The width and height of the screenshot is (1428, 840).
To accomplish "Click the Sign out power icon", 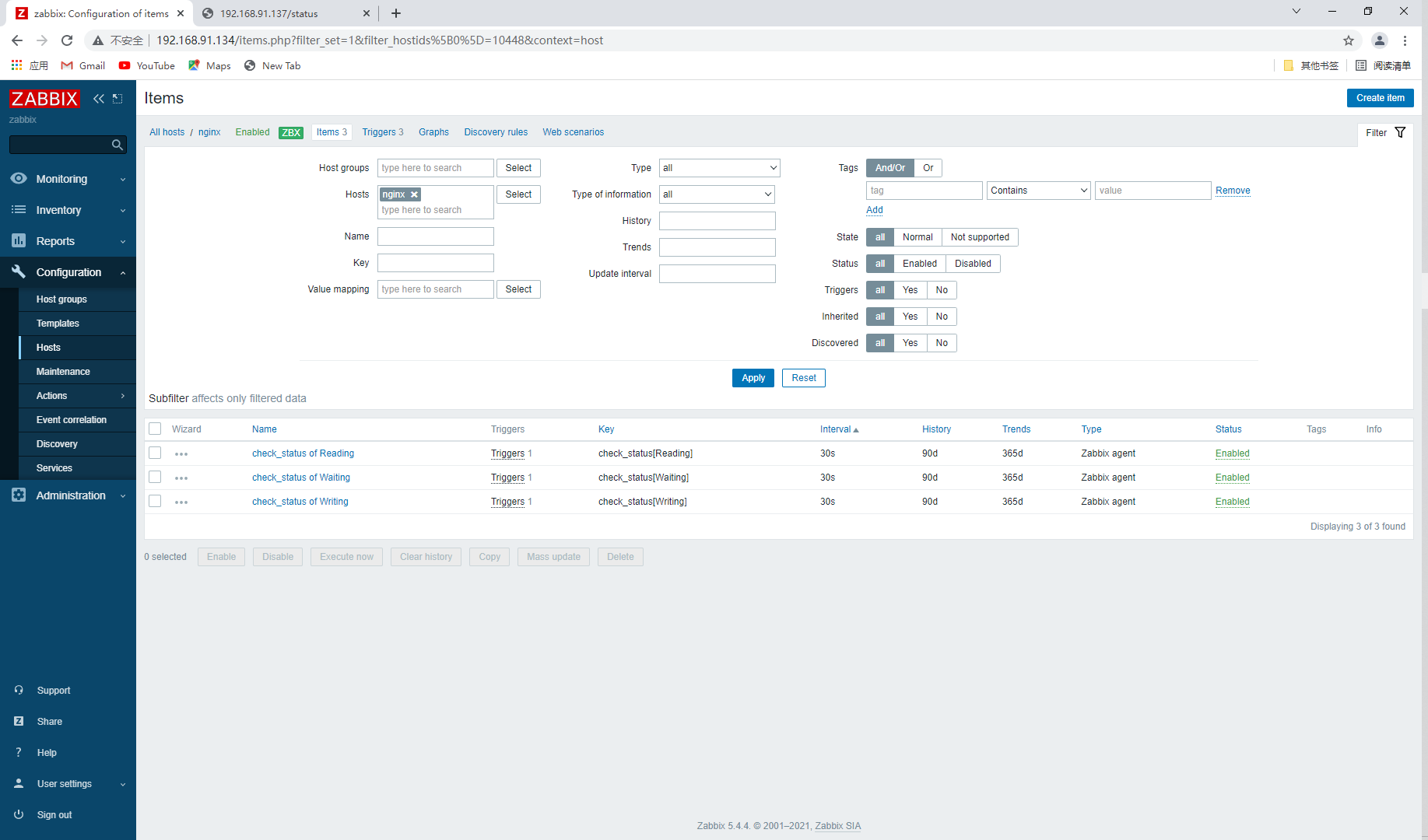I will click(x=19, y=814).
